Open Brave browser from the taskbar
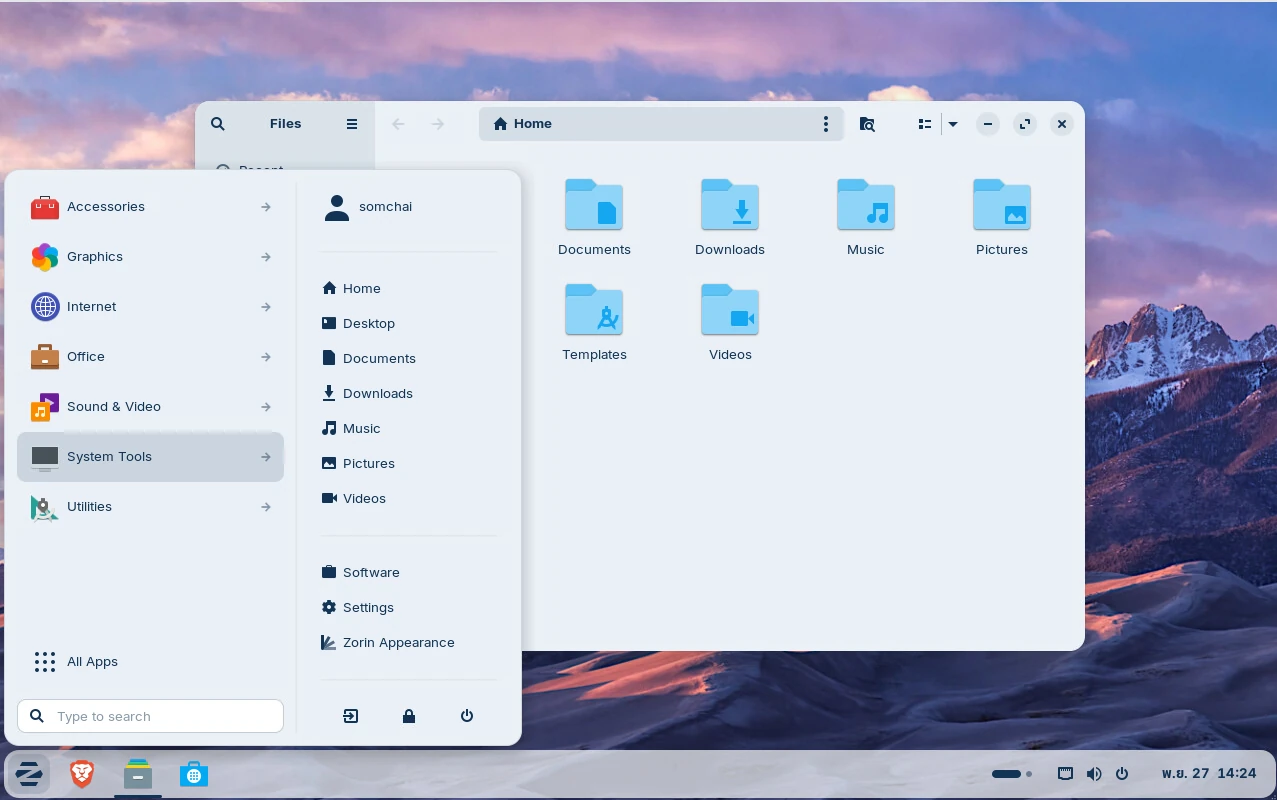 point(82,774)
